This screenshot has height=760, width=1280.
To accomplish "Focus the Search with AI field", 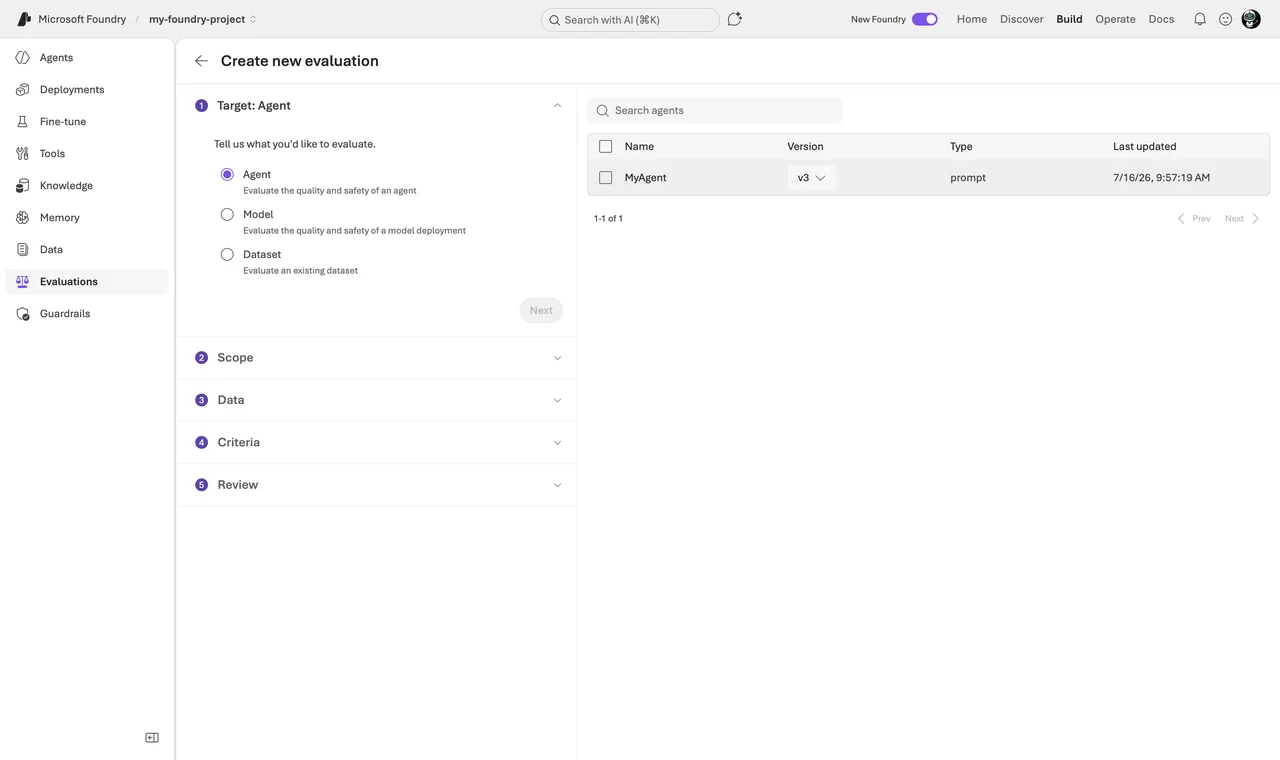I will click(630, 19).
